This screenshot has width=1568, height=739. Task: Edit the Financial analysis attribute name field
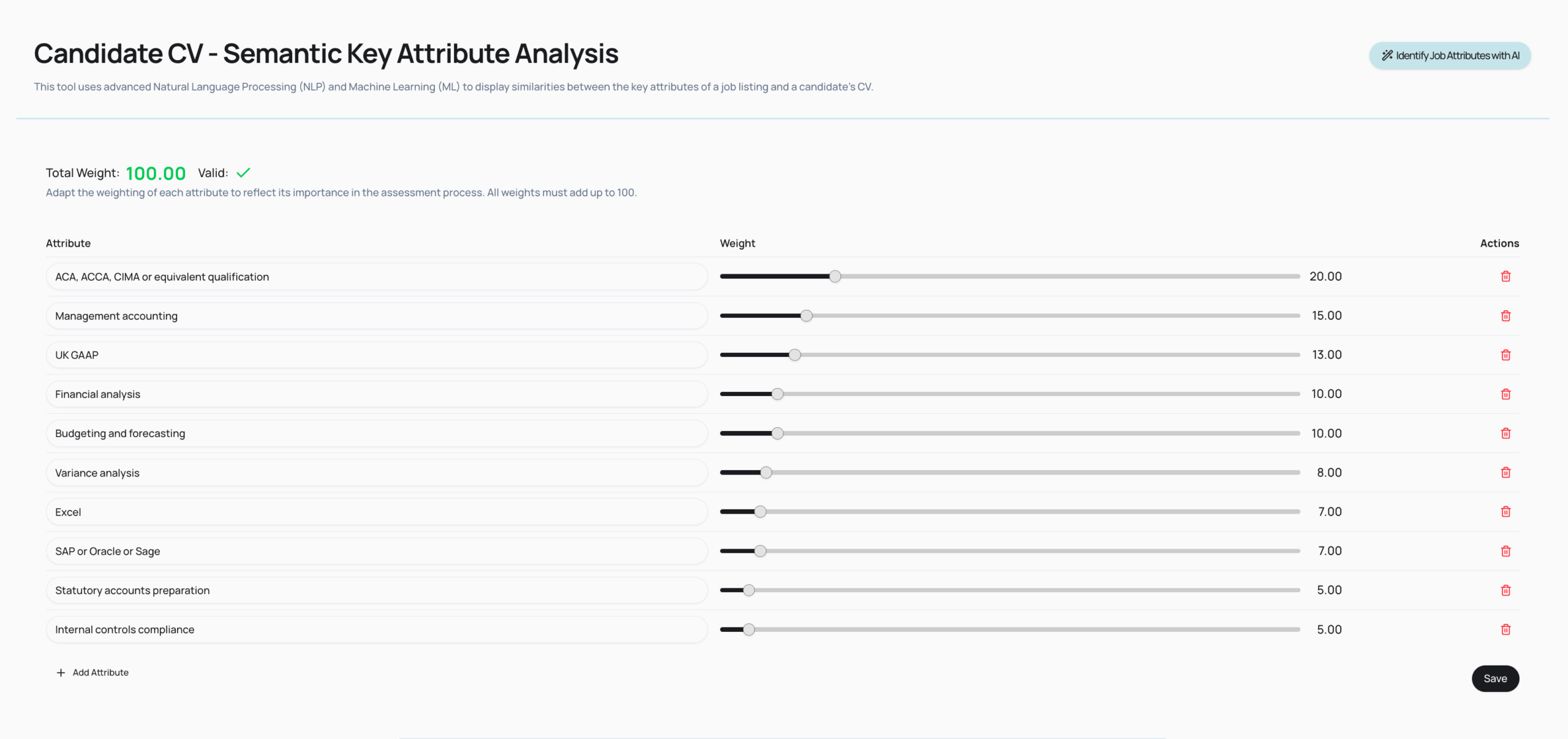point(377,394)
